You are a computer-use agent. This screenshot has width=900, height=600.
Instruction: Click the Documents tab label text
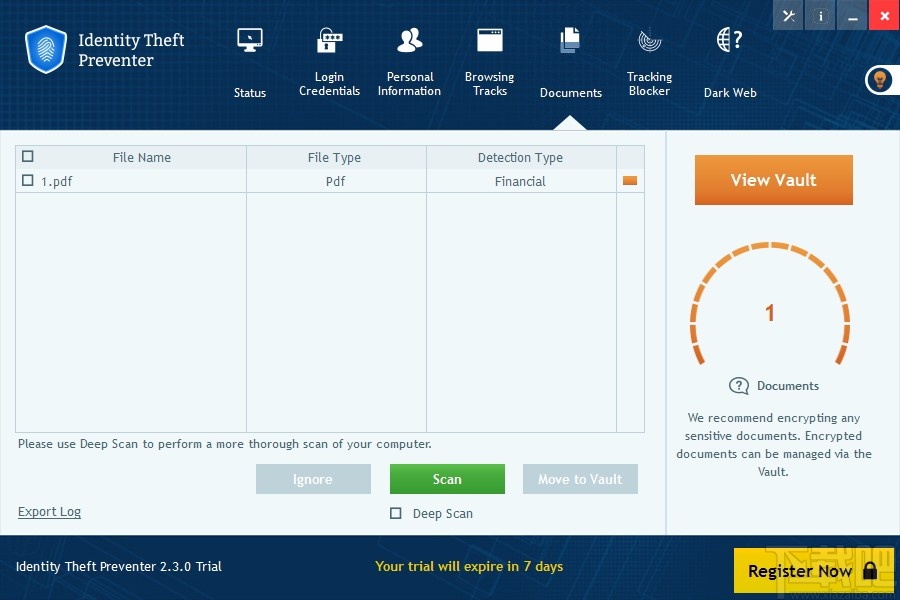click(571, 92)
